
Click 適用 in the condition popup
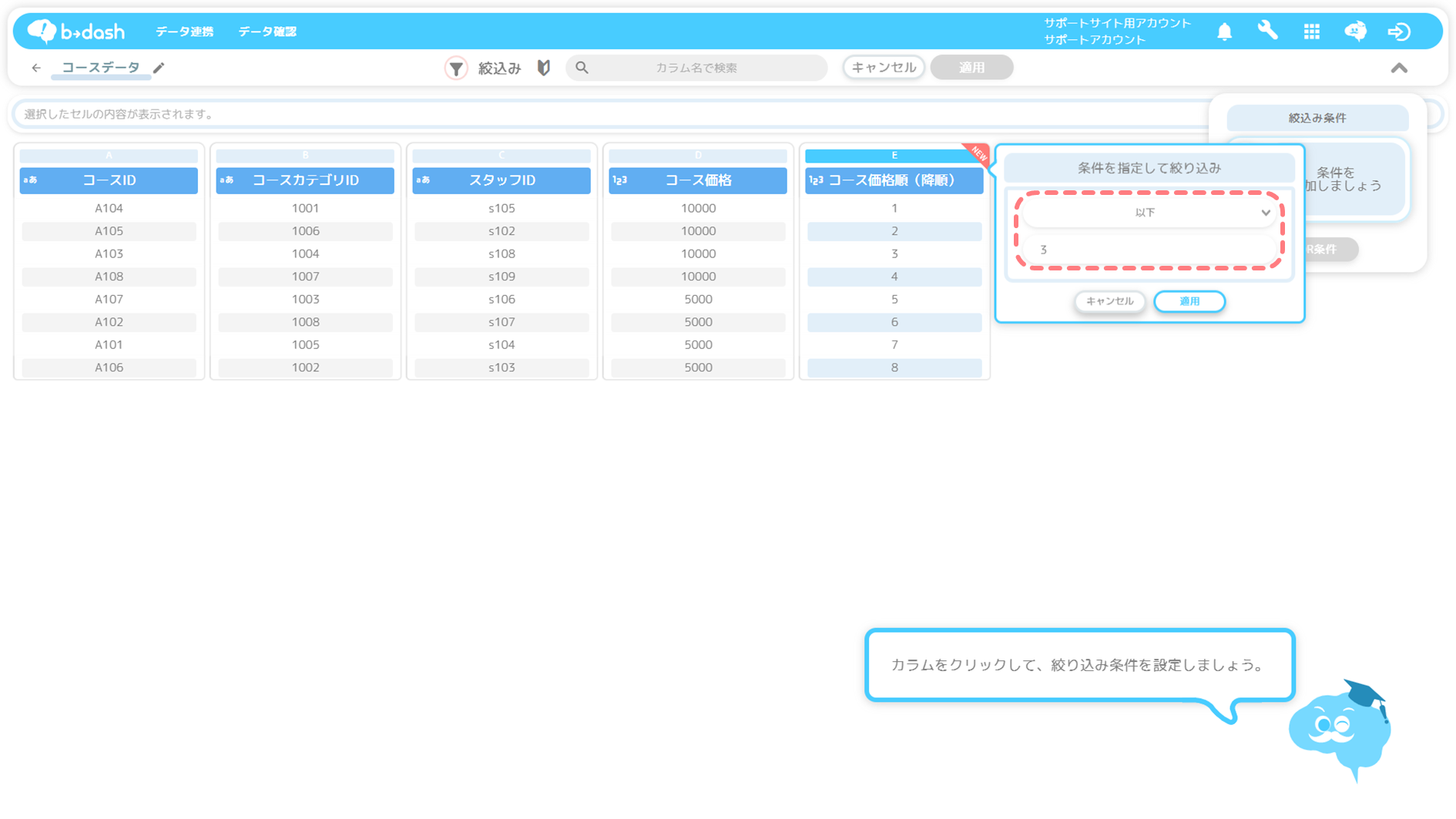tap(1189, 301)
